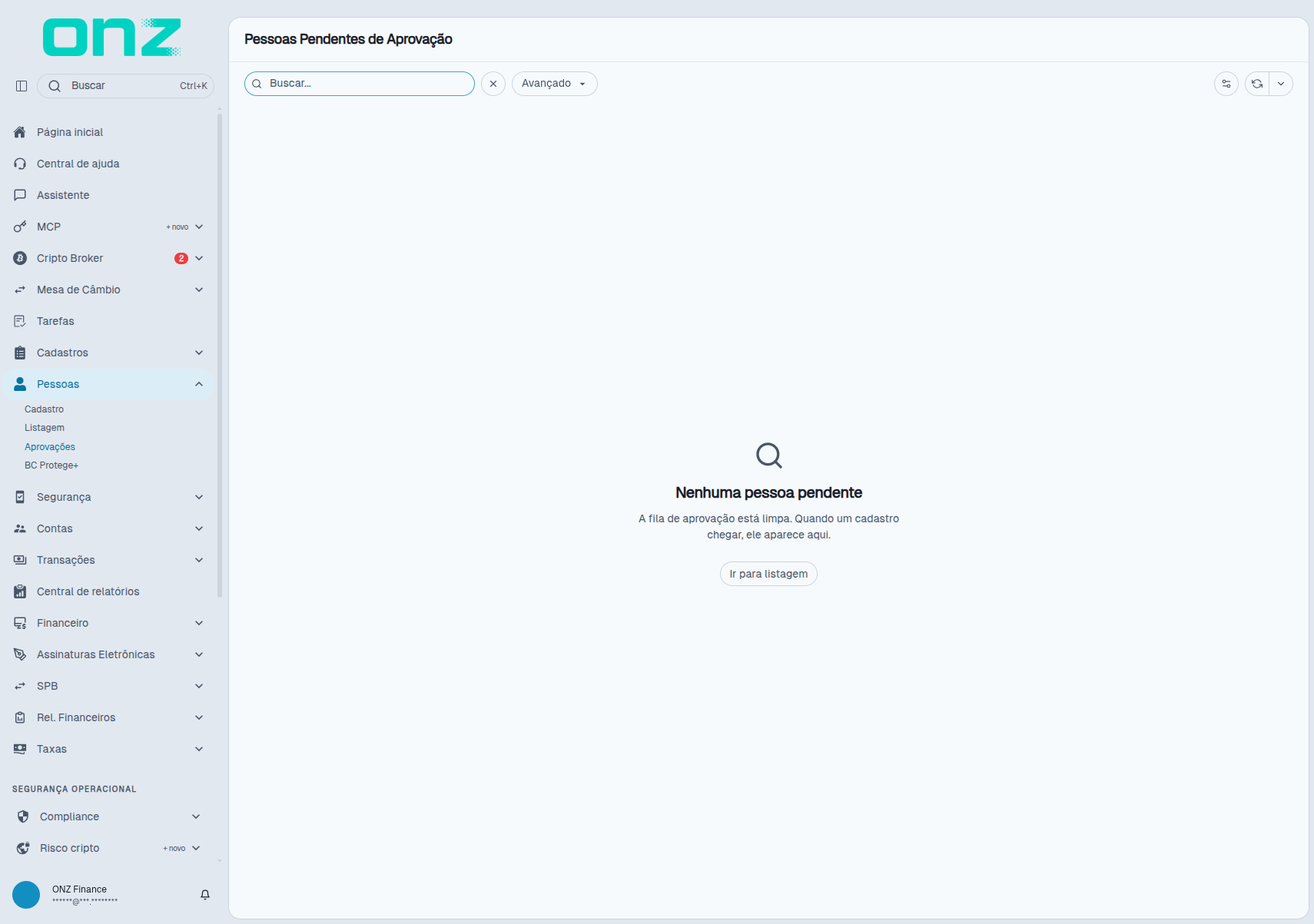Open the Cadastro submenu item
The image size is (1314, 924).
44,409
